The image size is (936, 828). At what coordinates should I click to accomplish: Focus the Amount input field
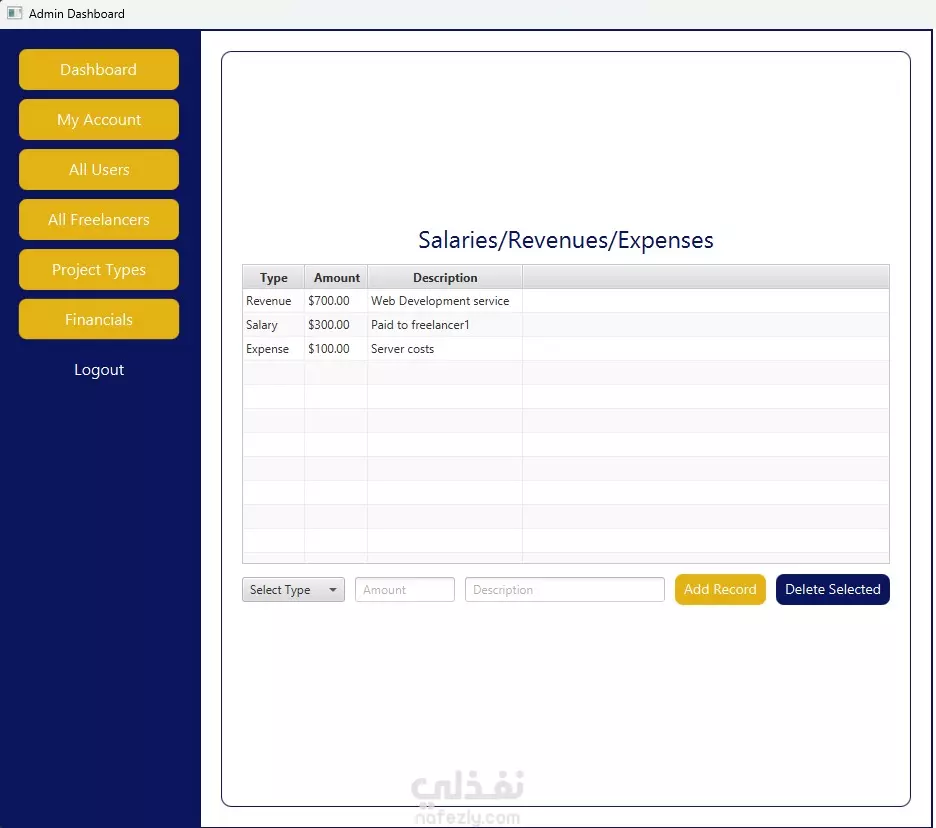click(405, 590)
